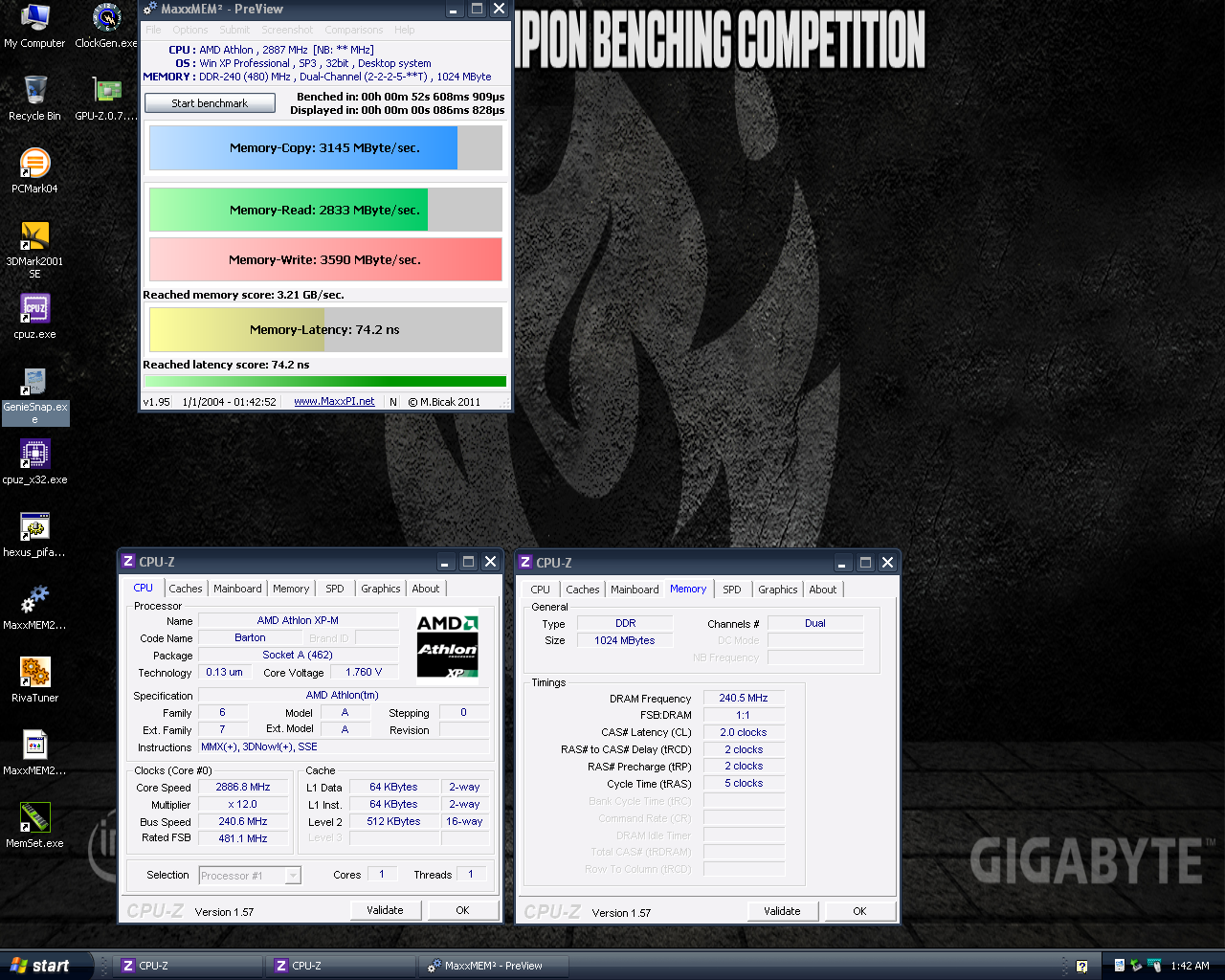Click the taskbar clock showing 1:42 AM
Viewport: 1225px width, 980px height.
click(1190, 966)
